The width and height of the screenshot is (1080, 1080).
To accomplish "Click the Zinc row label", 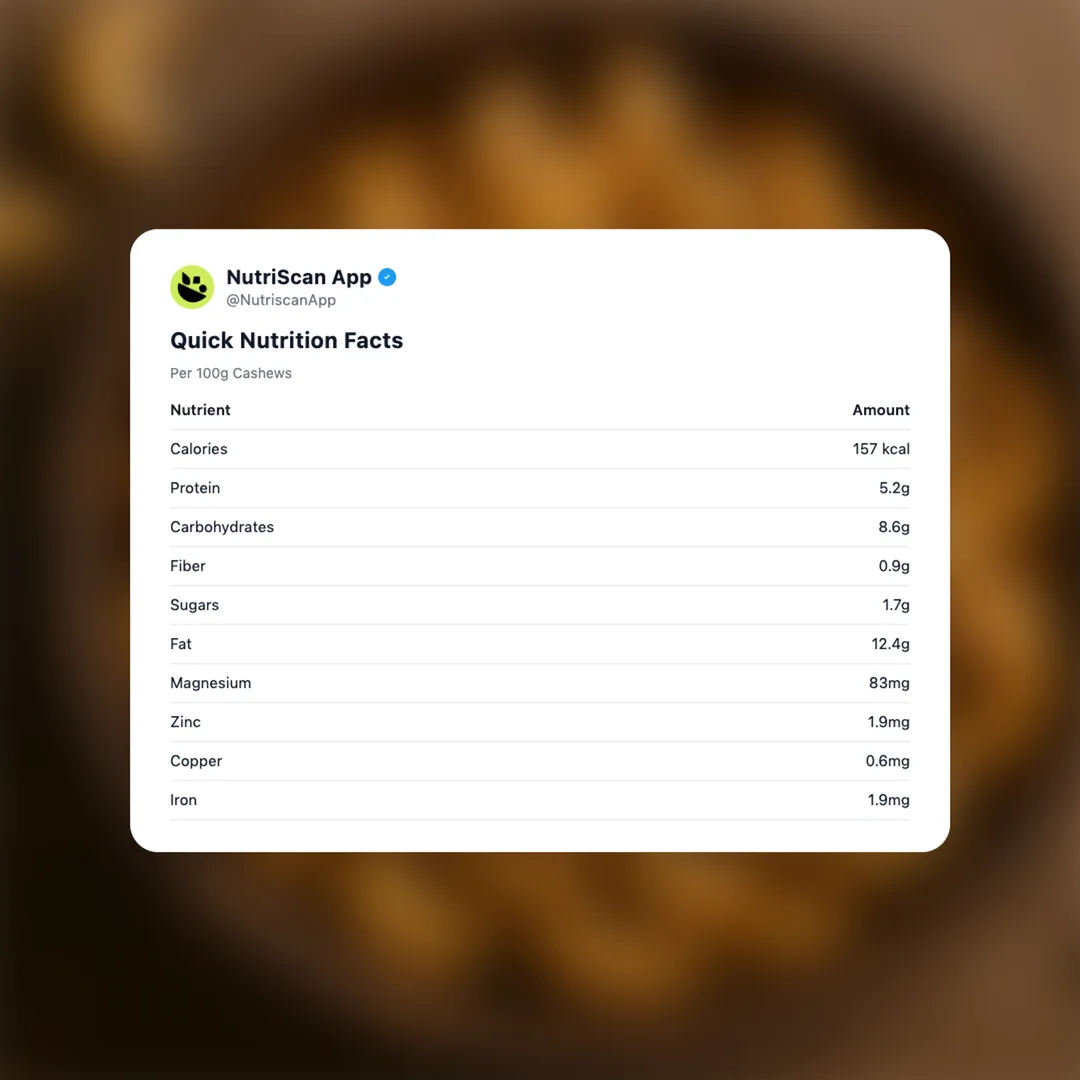I will [x=185, y=722].
